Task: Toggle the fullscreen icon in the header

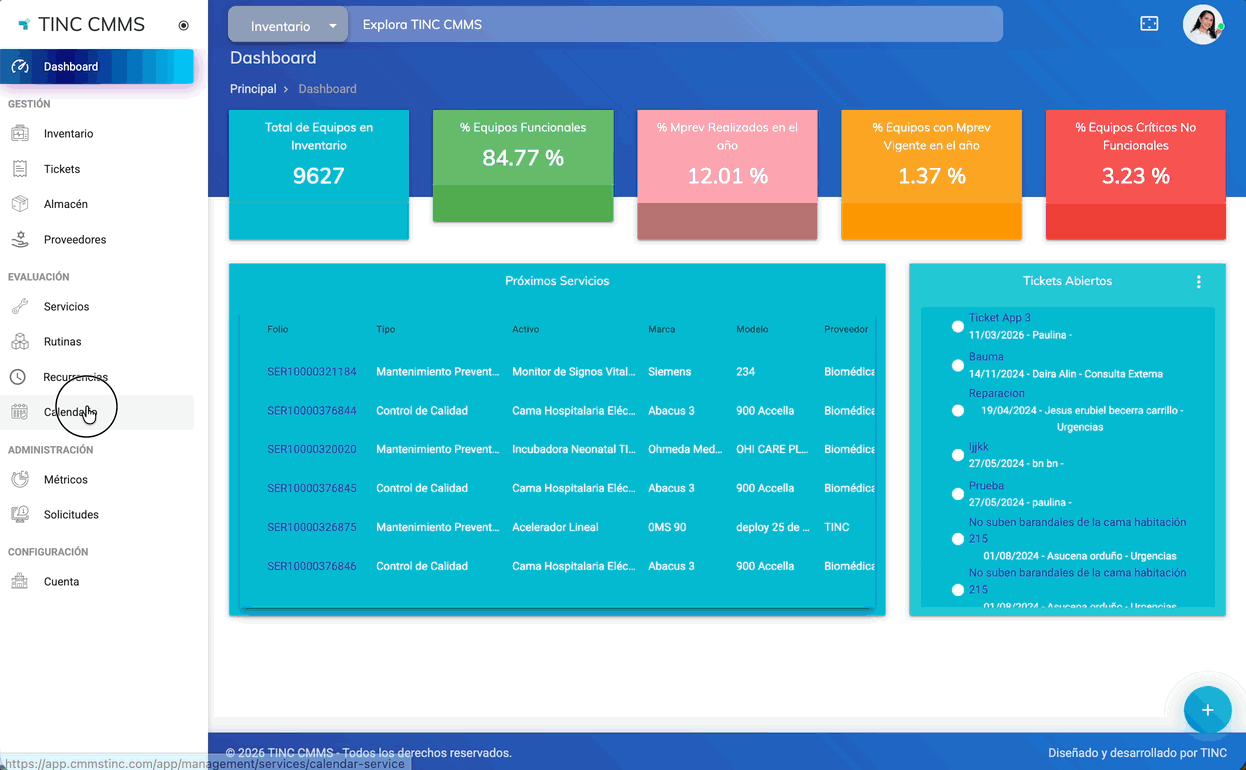Action: [1149, 24]
